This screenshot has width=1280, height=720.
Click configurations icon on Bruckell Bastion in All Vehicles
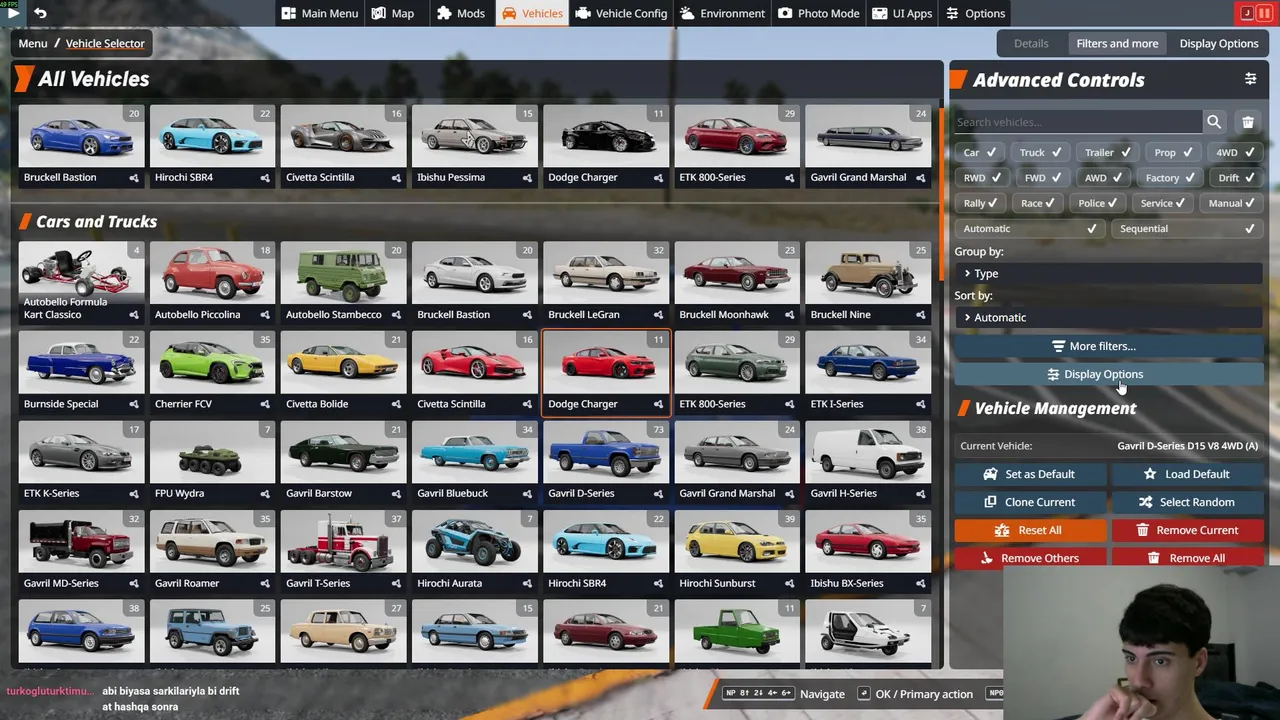pyautogui.click(x=133, y=178)
